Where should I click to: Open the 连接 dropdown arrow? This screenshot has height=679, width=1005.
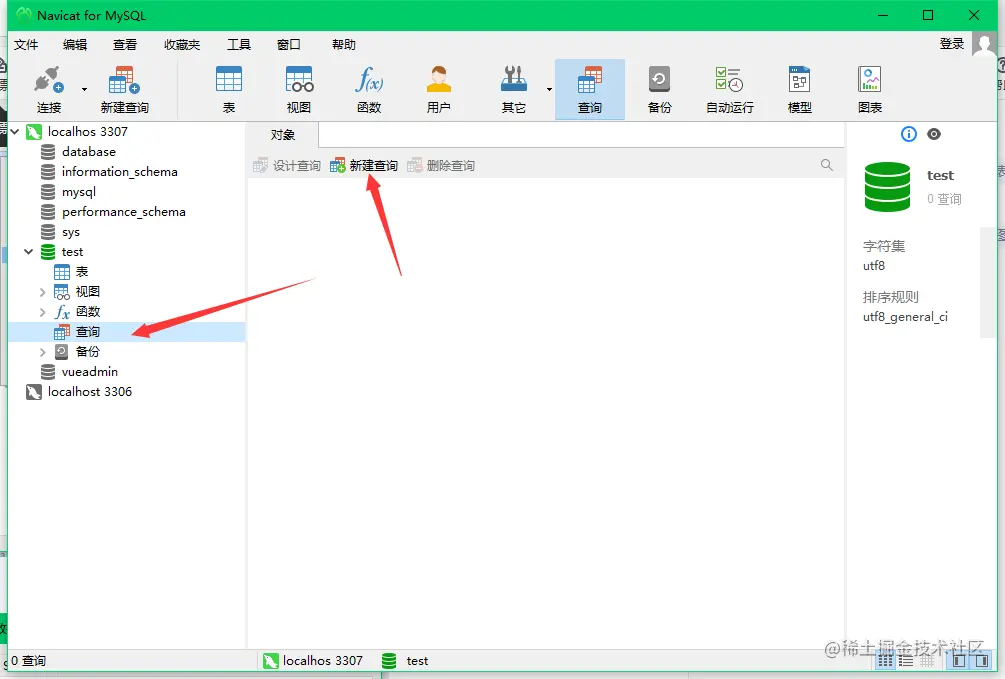[85, 89]
